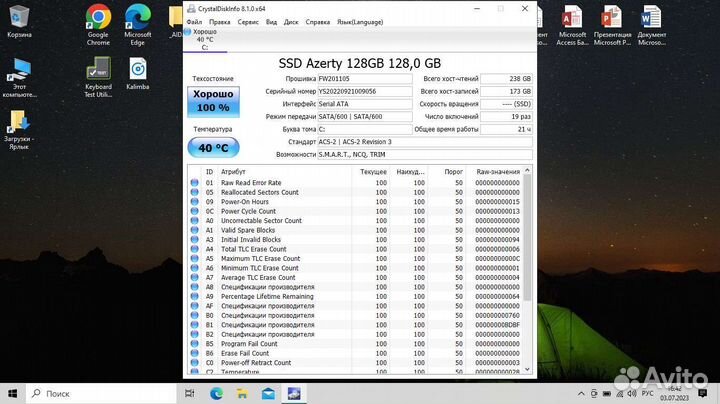Click the volume icon in system tray
Screen dimensions: 720x404
pos(632,393)
